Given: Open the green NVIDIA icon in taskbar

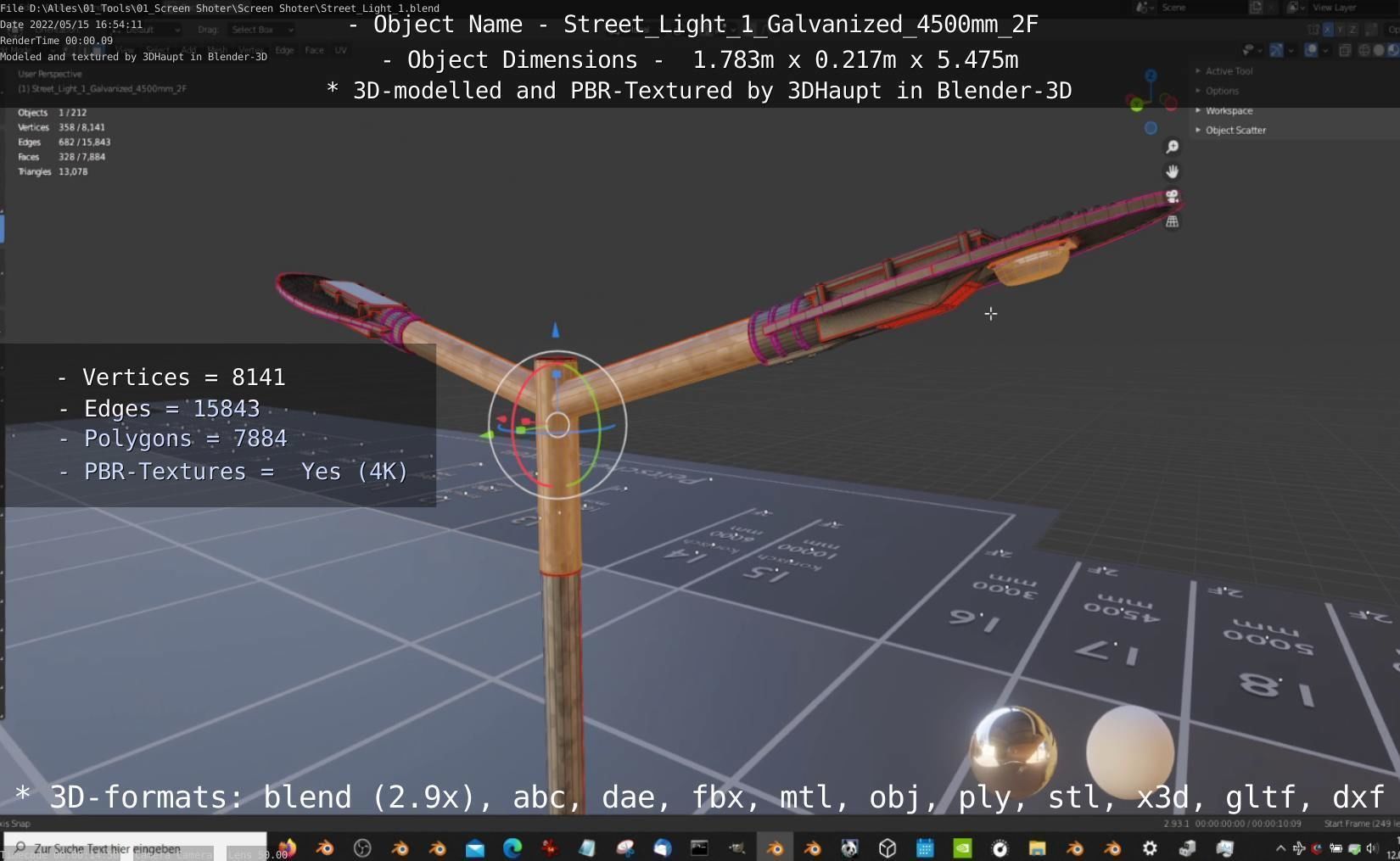Looking at the screenshot, I should 962,847.
